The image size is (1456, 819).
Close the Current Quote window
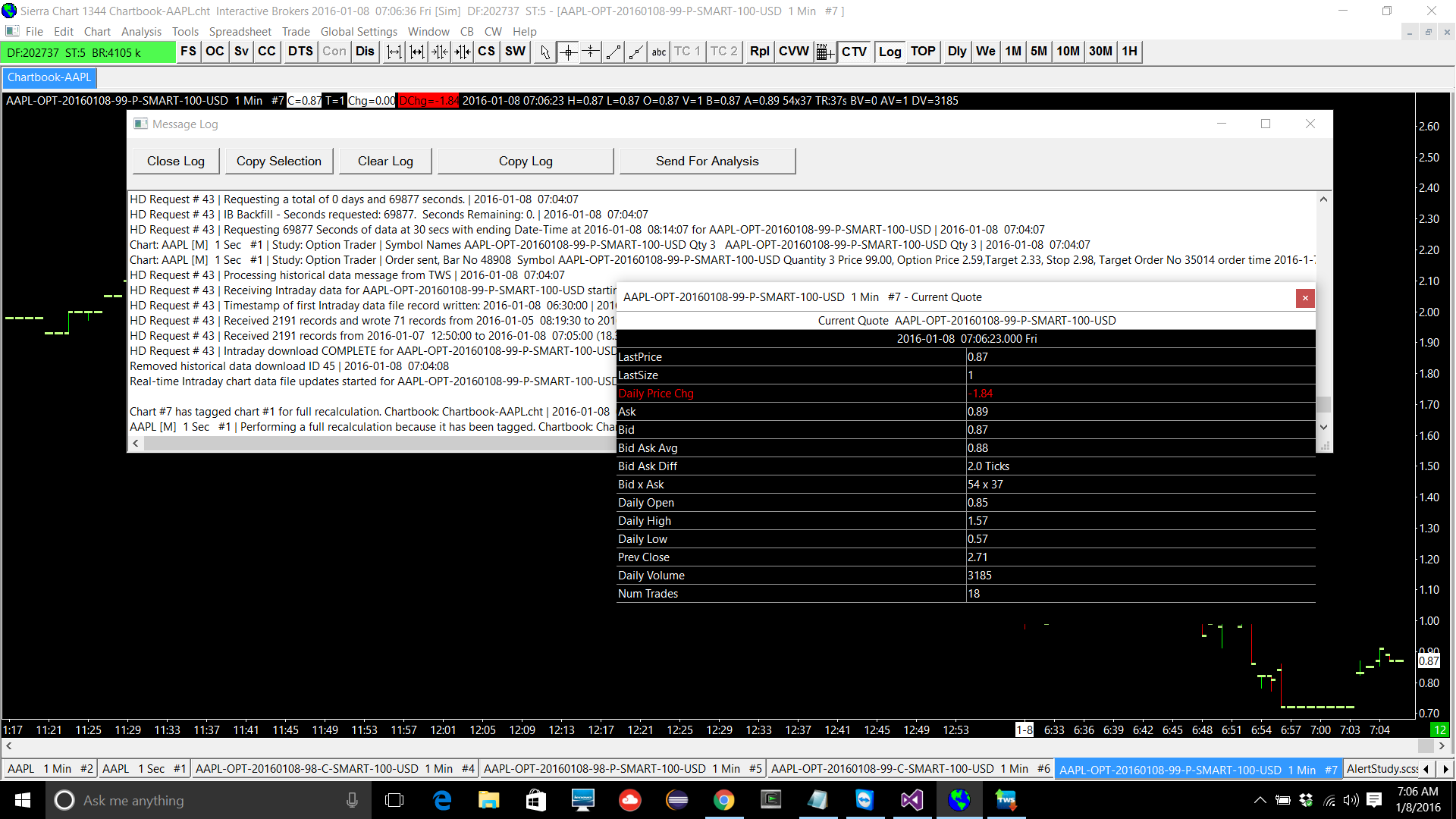1305,298
